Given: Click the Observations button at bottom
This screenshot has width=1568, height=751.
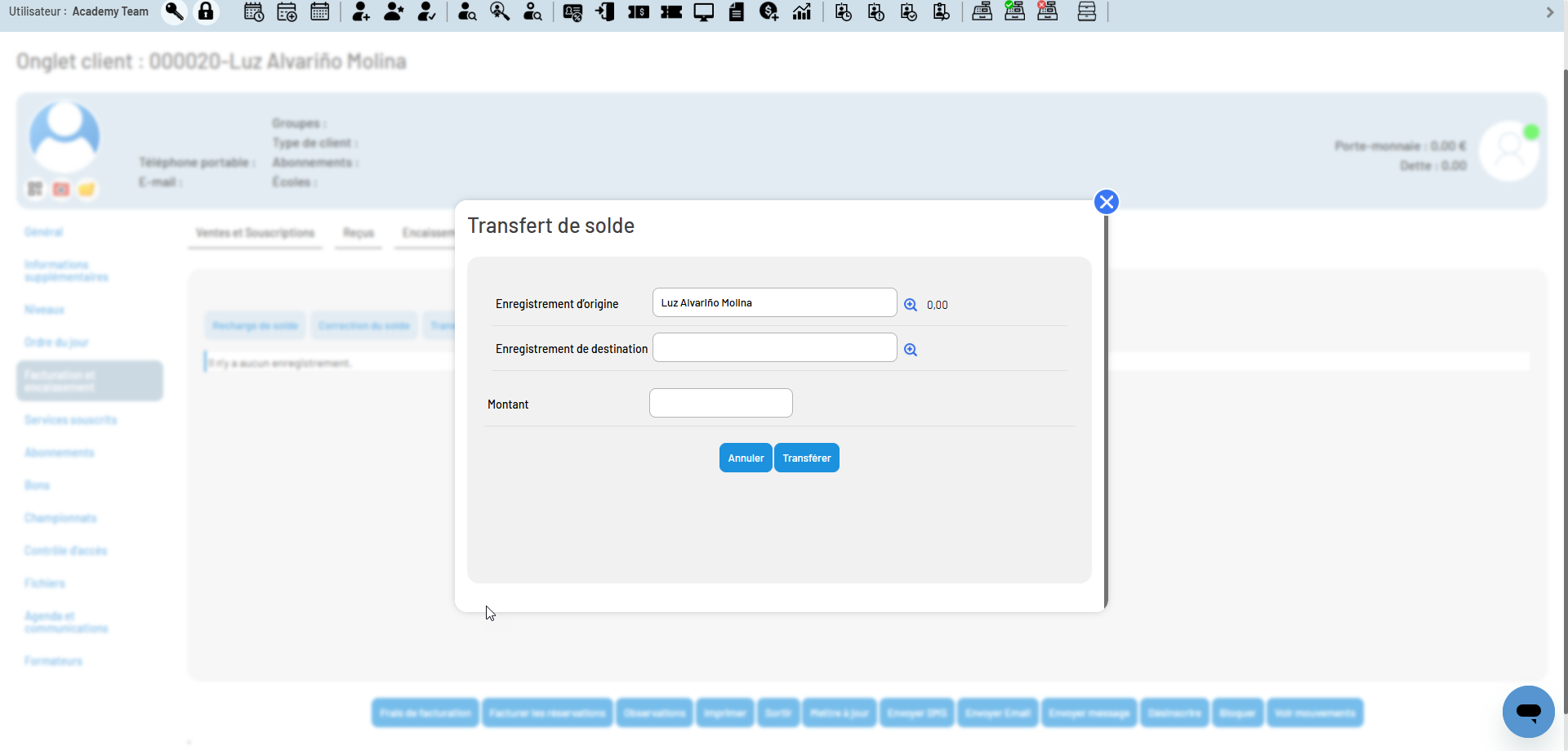Looking at the screenshot, I should click(x=655, y=713).
